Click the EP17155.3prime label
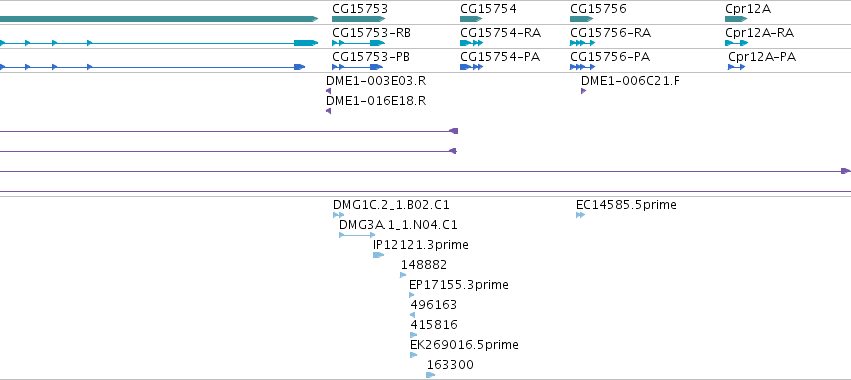This screenshot has height=380, width=851. coord(459,285)
